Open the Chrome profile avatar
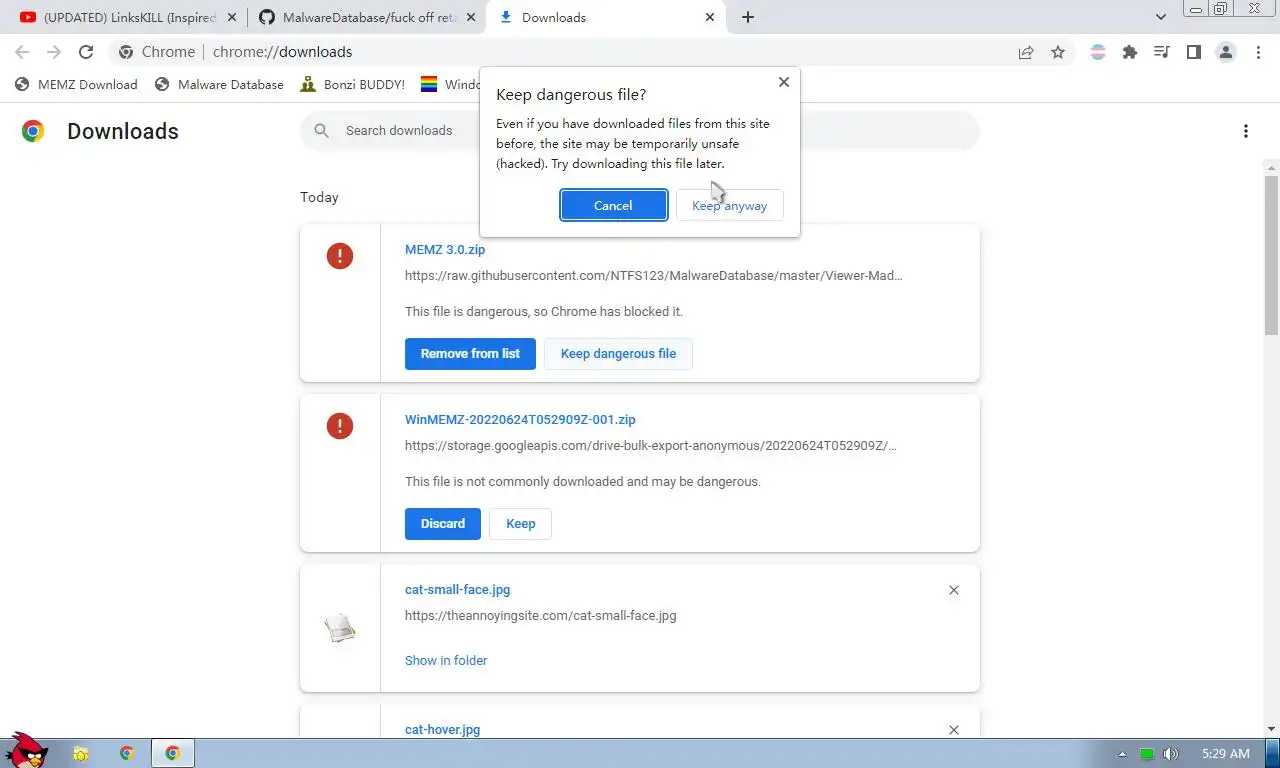Screen dimensions: 1280x768 pyautogui.click(x=1226, y=52)
